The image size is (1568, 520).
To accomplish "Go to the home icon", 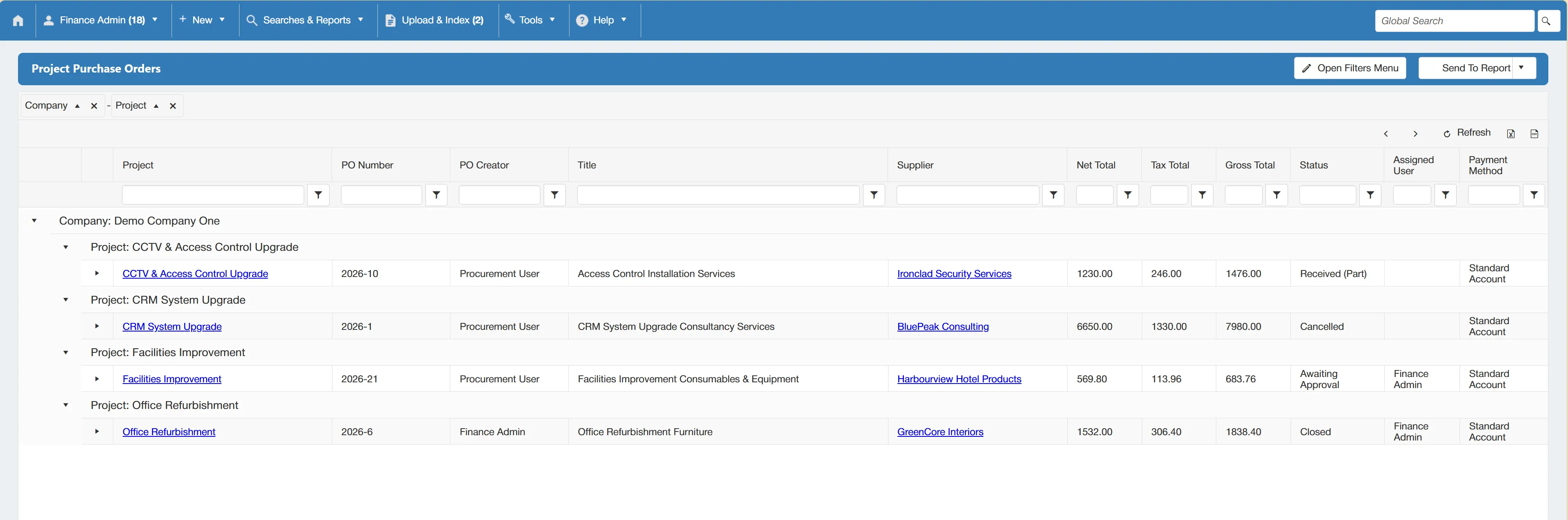I will (18, 21).
